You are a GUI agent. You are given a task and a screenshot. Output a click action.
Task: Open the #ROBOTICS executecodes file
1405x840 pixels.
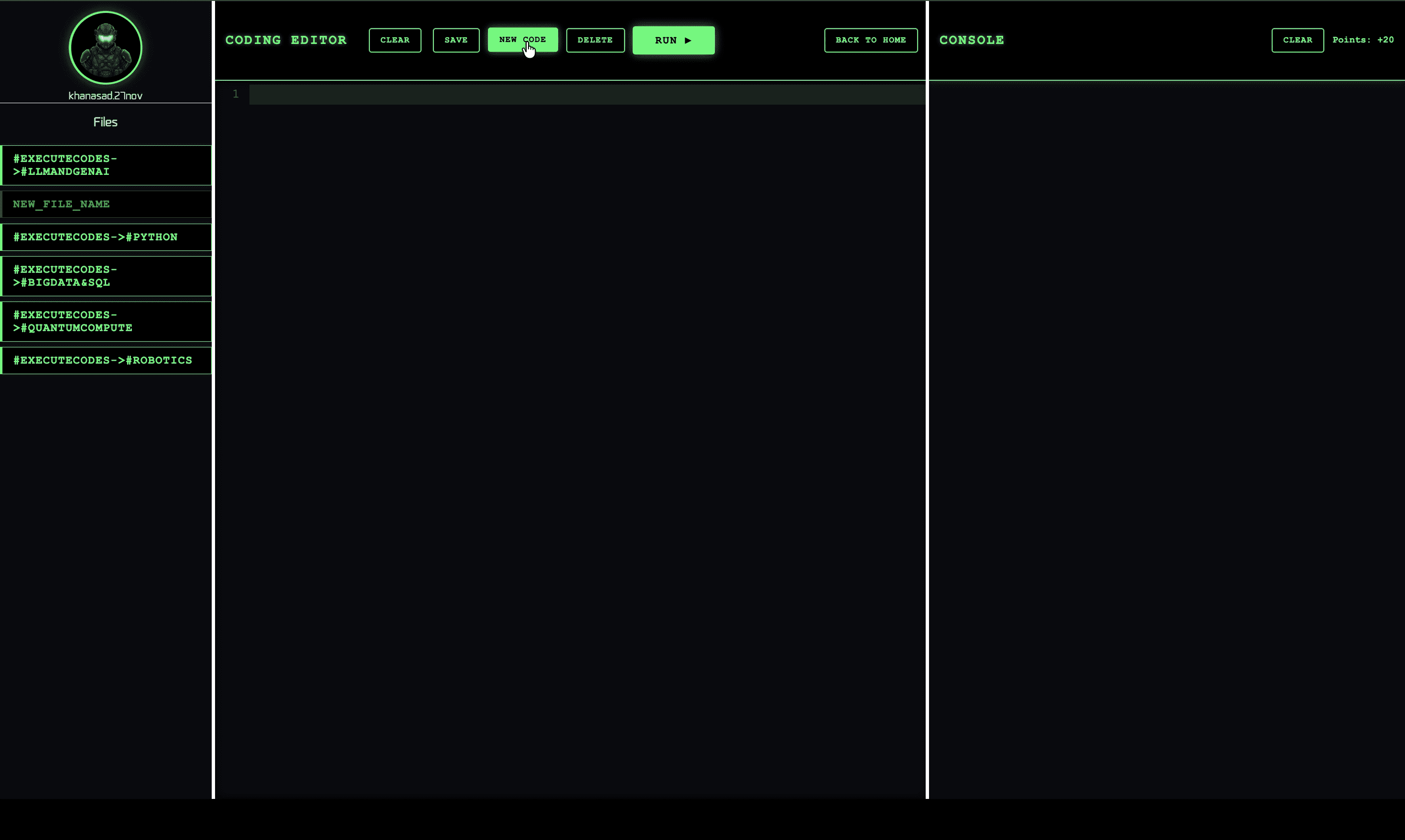[106, 361]
